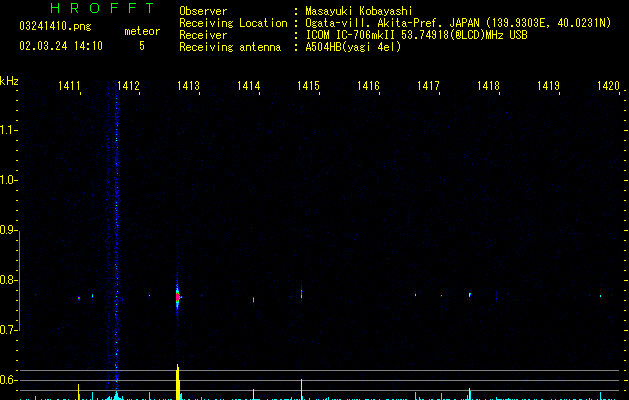Click the tall yellow power spike after 1413

point(178,382)
